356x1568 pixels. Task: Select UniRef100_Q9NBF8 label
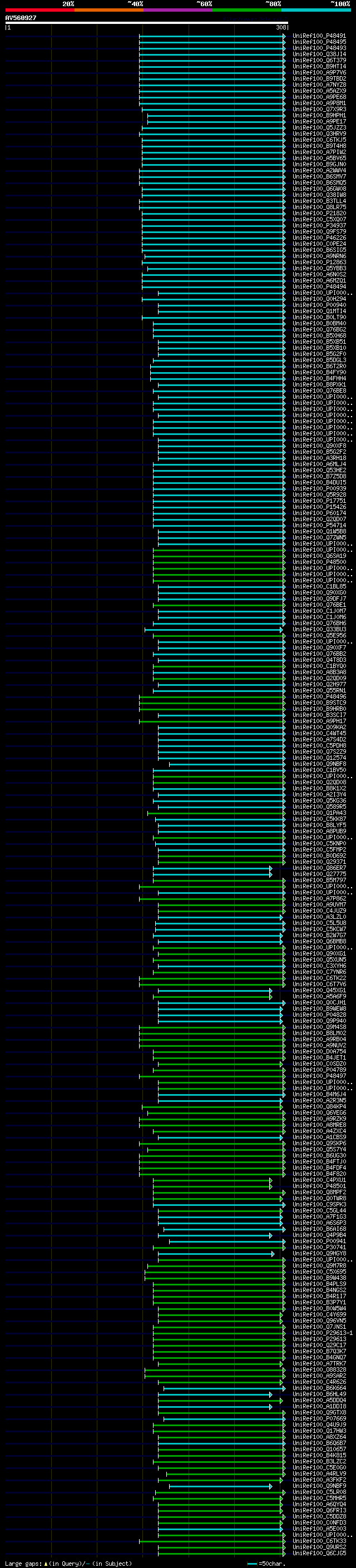(319, 764)
